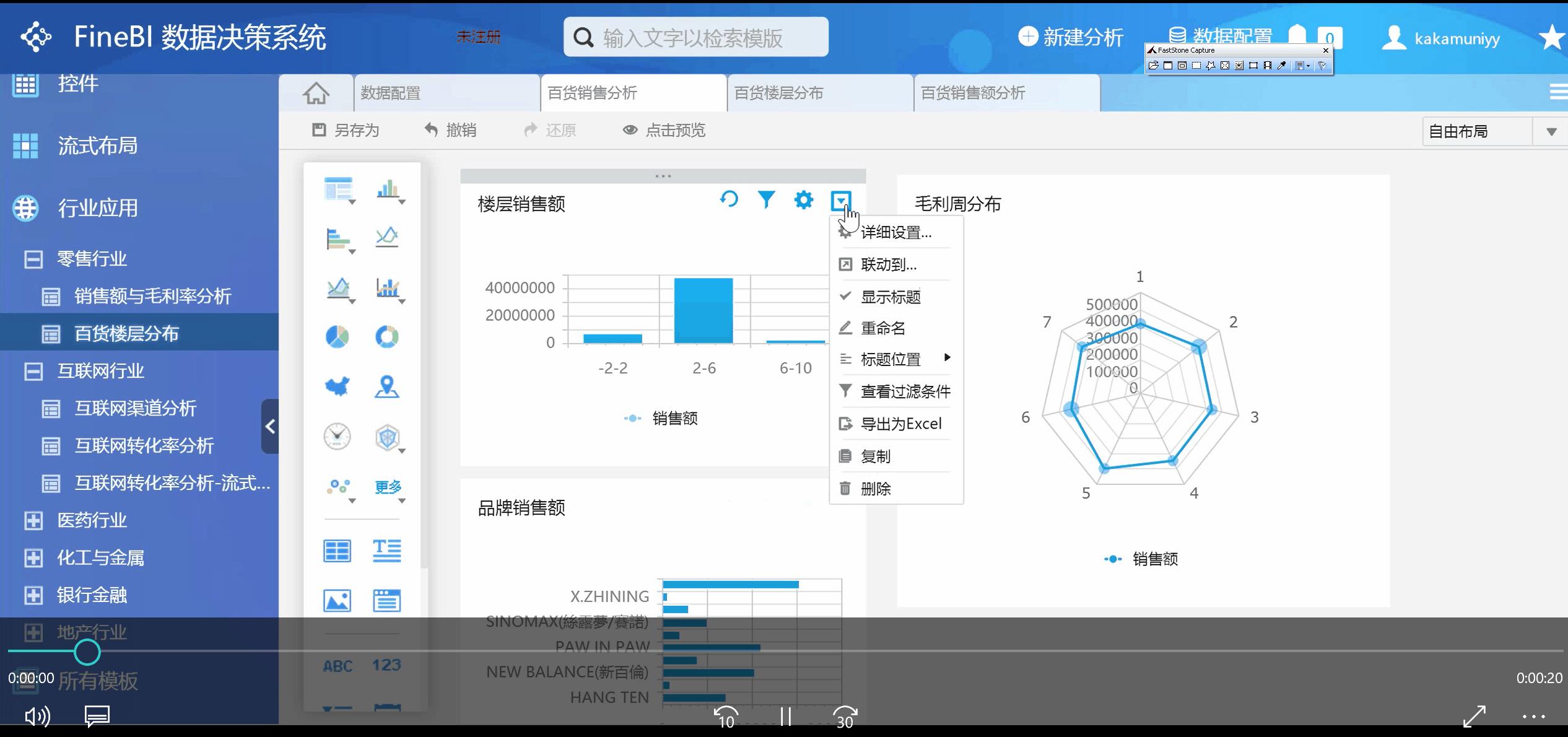The image size is (1568, 737).
Task: Pause the video playback
Action: pos(785,717)
